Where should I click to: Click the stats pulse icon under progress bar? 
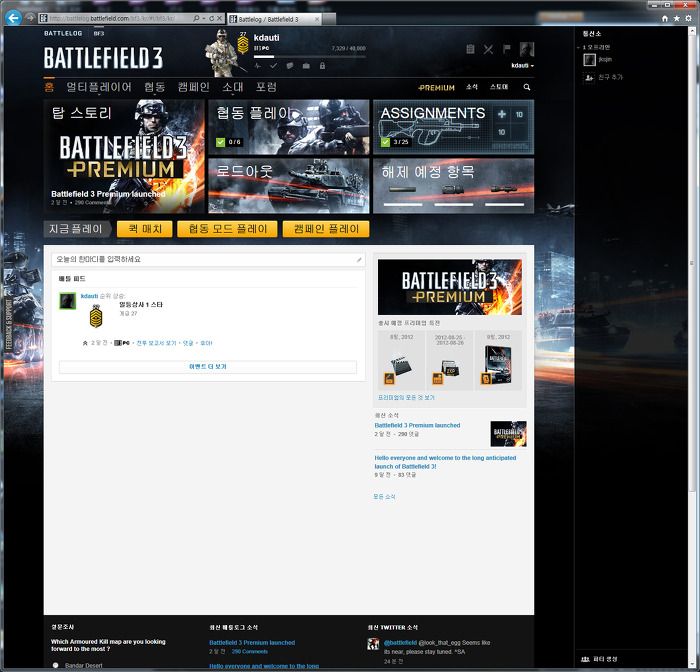[x=258, y=66]
